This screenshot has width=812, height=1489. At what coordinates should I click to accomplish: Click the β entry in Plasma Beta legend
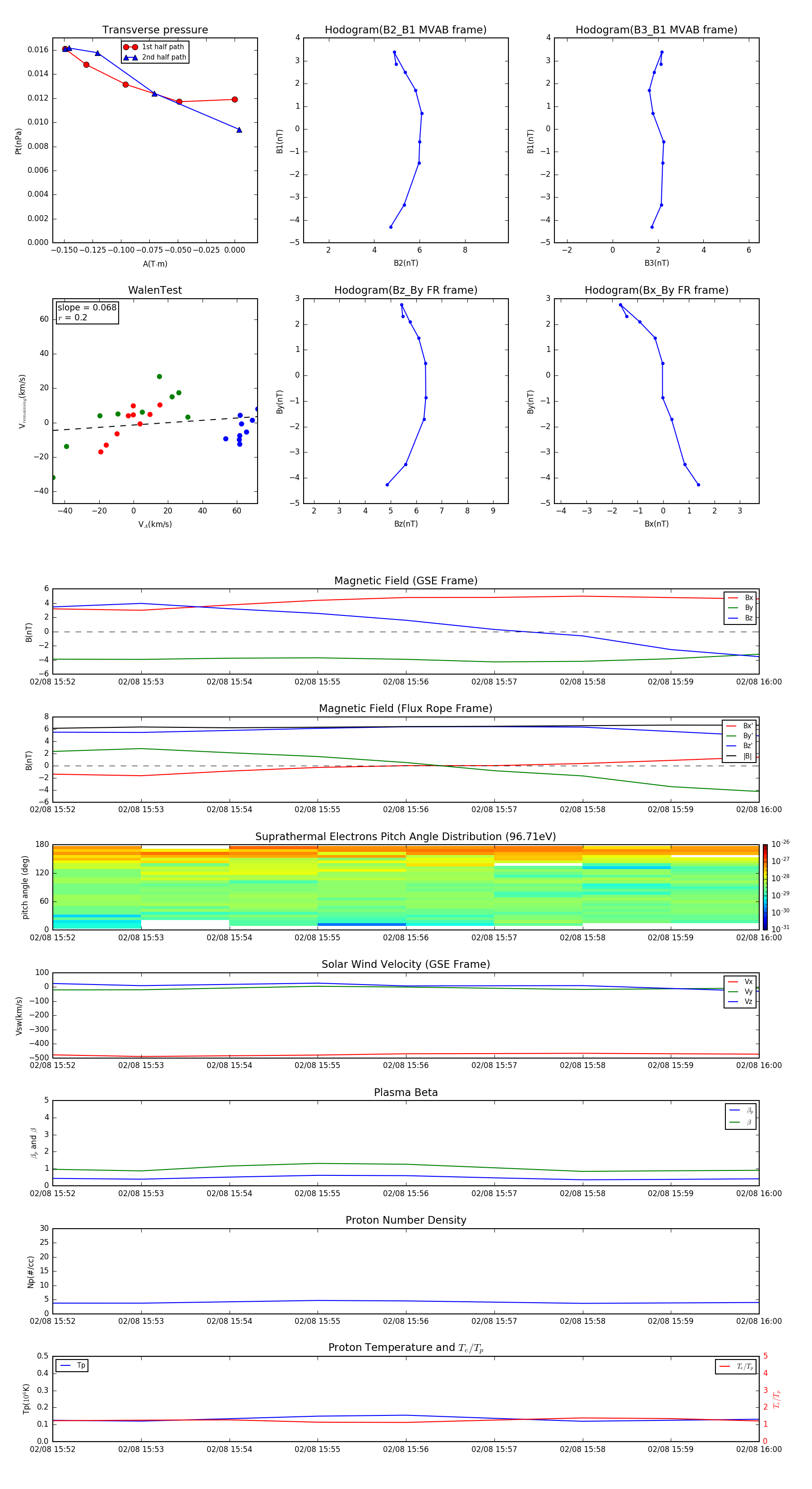741,1123
